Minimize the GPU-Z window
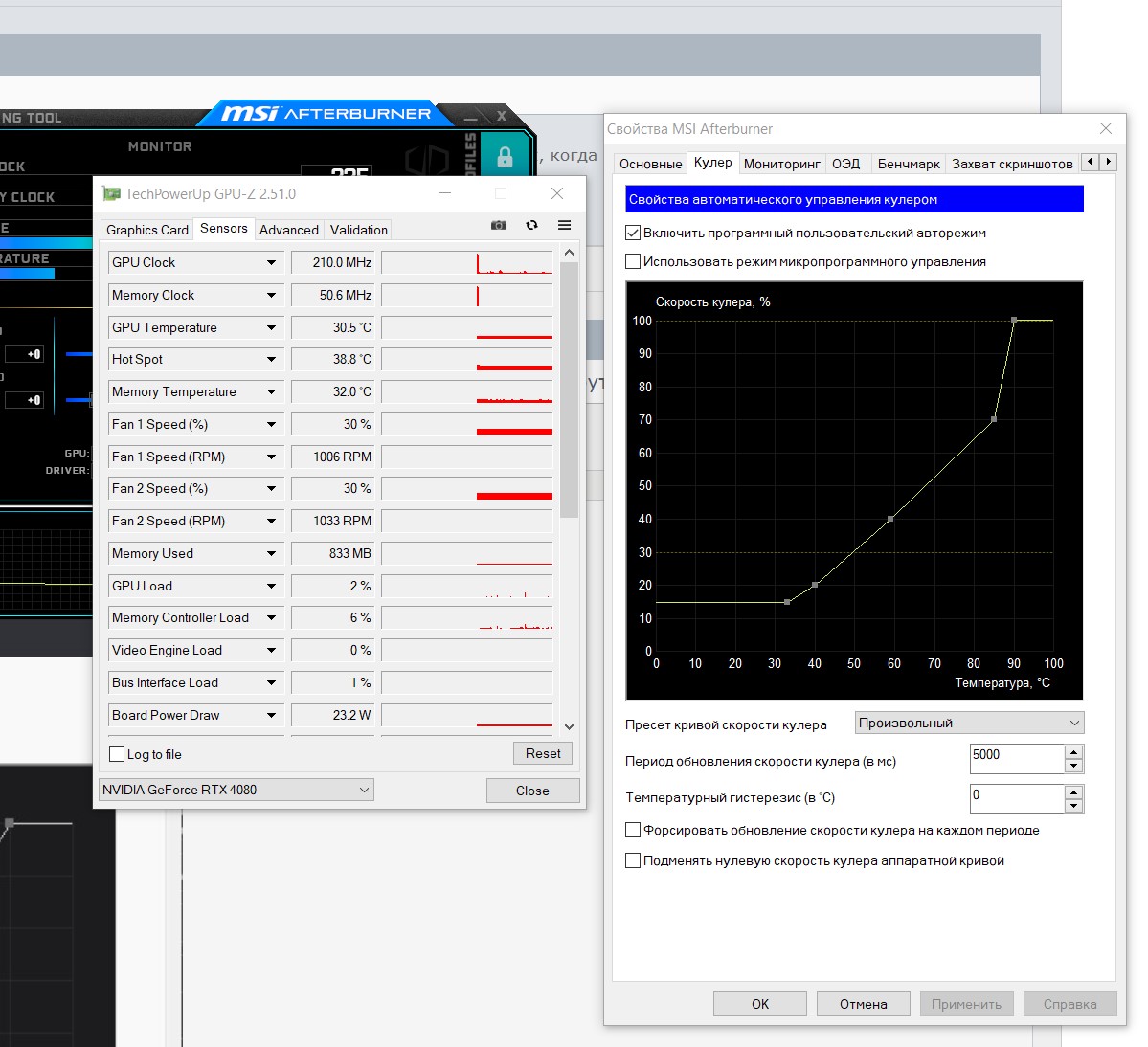The width and height of the screenshot is (1148, 1047). pyautogui.click(x=445, y=194)
